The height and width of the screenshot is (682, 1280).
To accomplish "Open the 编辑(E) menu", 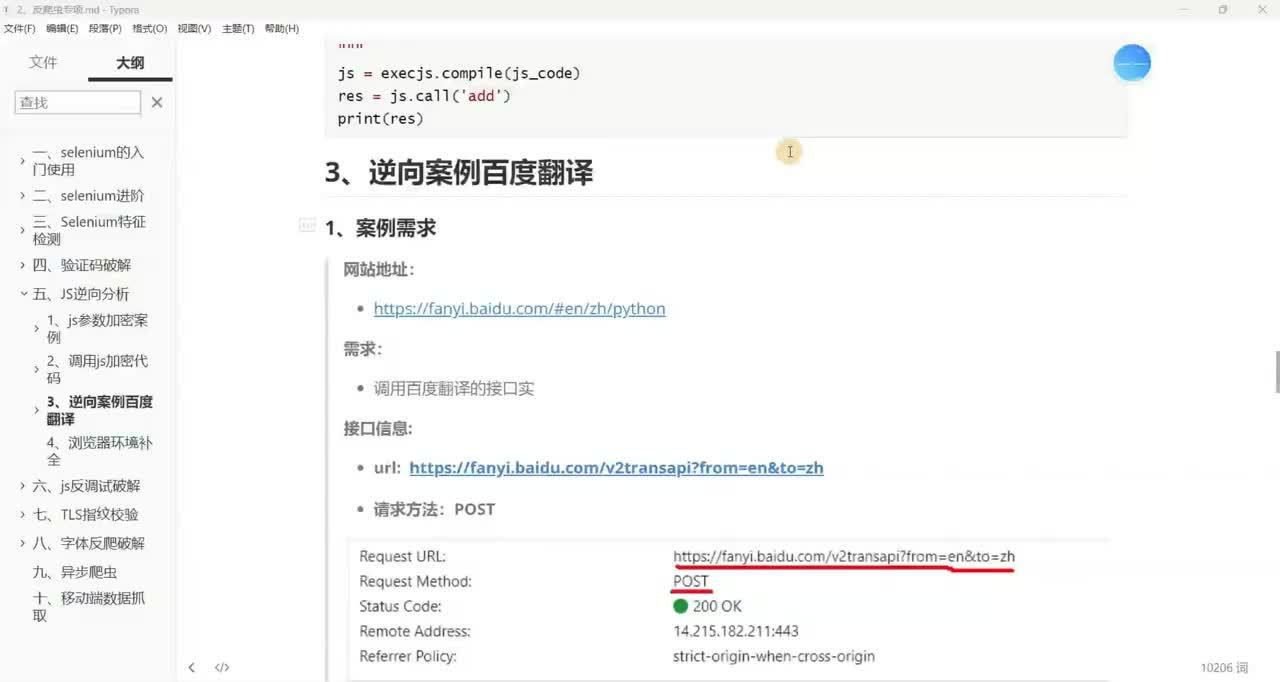I will (x=62, y=29).
